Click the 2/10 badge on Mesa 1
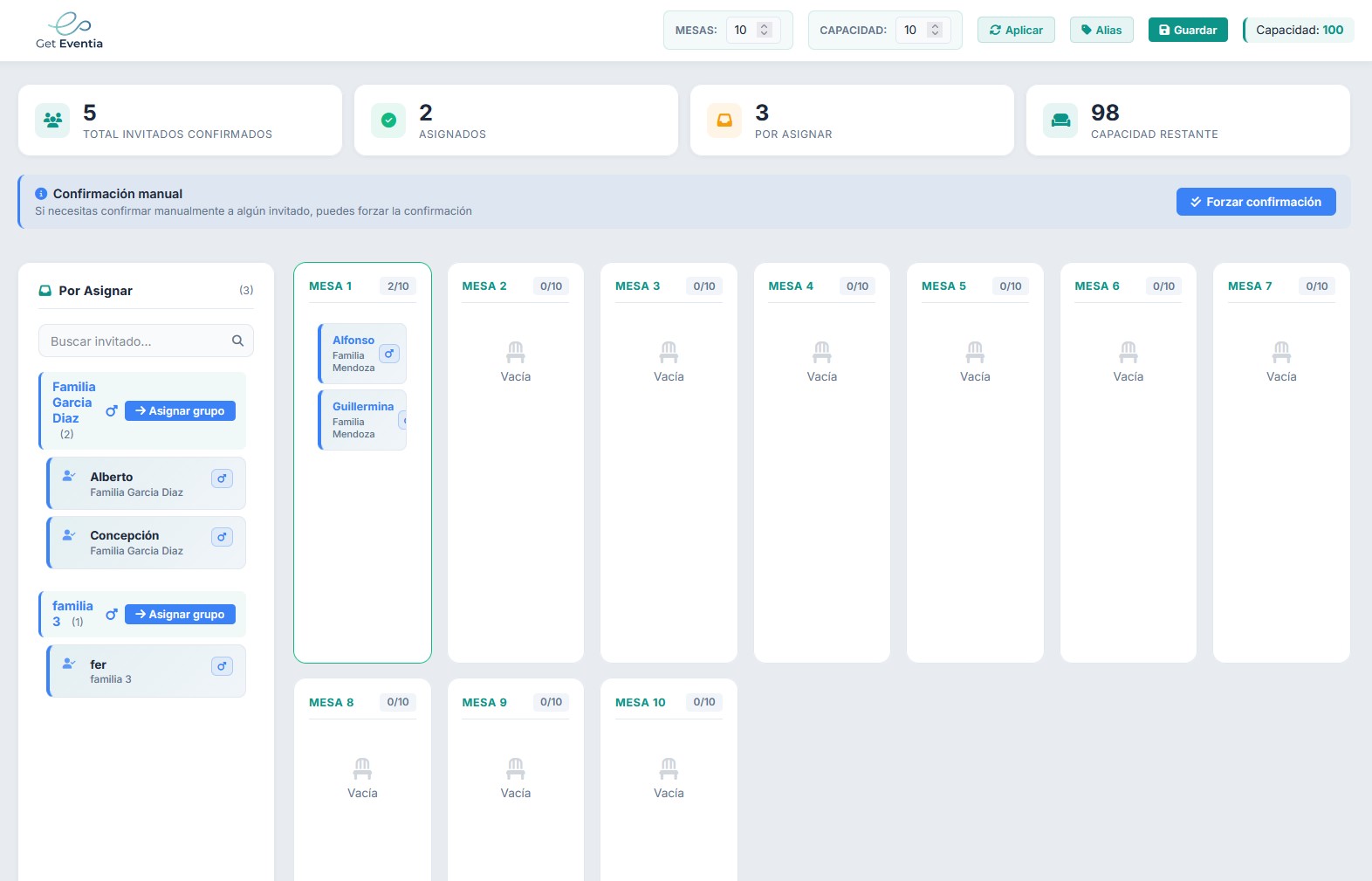The image size is (1372, 881). click(398, 286)
